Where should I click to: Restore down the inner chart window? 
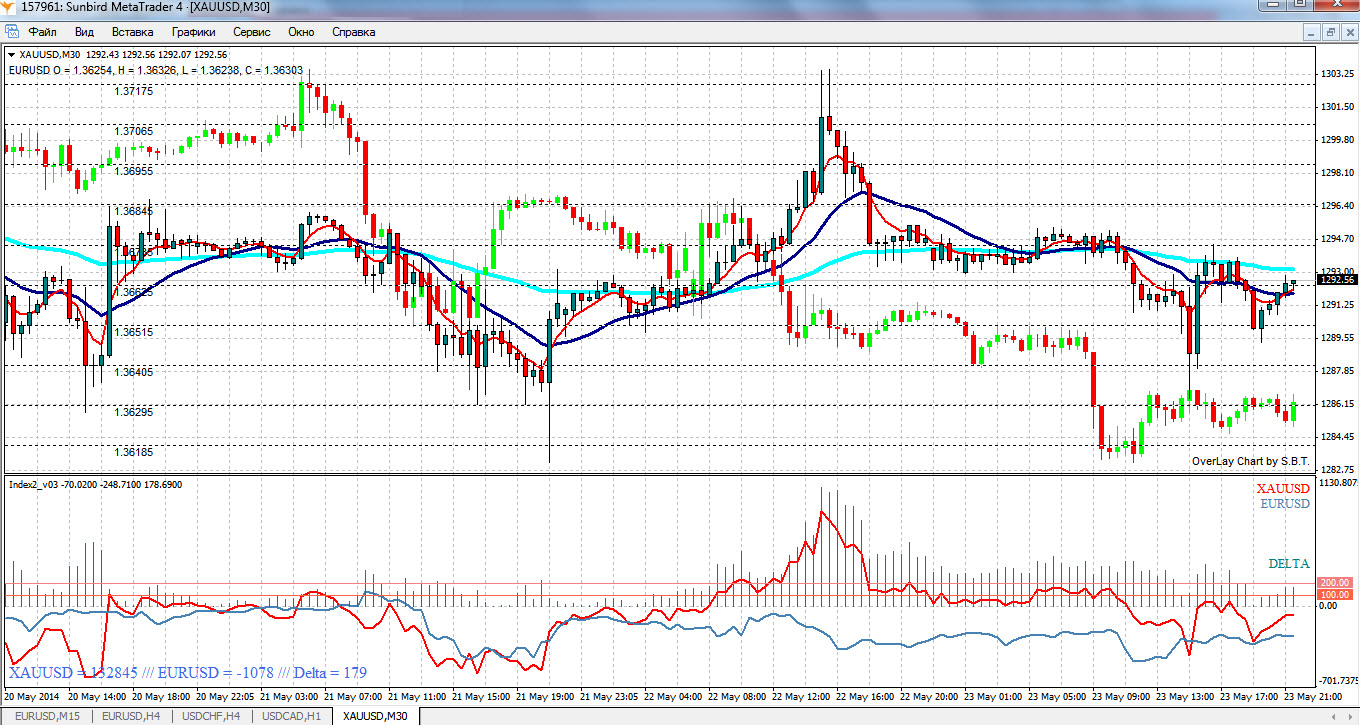[x=1330, y=32]
